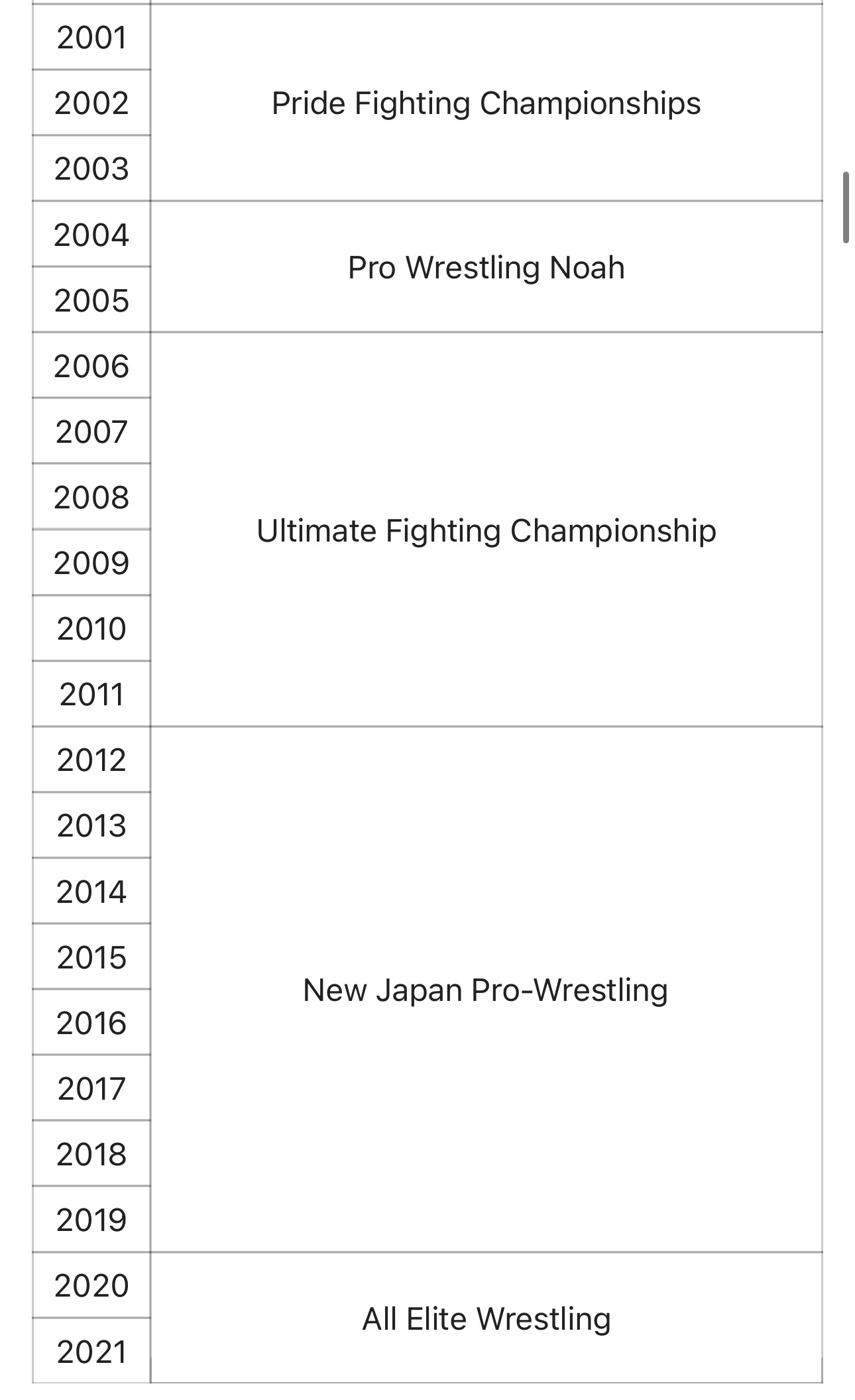Viewport: 855px width, 1400px height.
Task: Click the 2018 year cell
Action: click(91, 1155)
